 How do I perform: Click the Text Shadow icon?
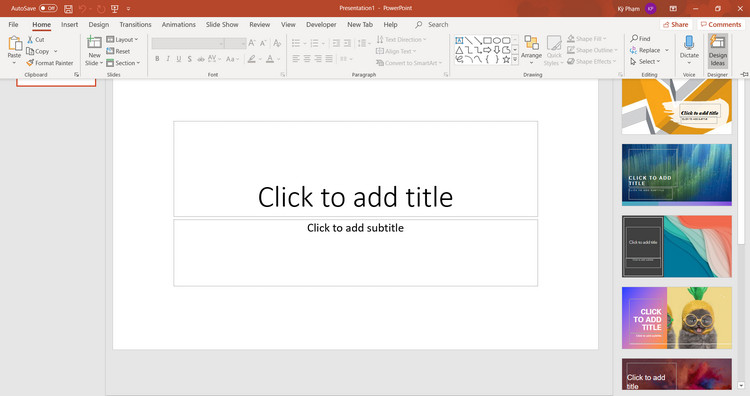click(x=190, y=59)
